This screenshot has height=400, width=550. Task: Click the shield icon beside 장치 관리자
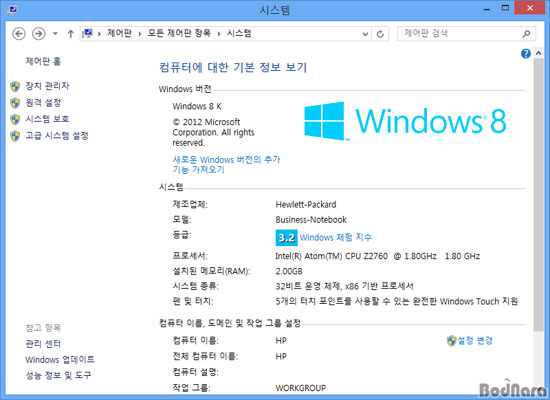pyautogui.click(x=15, y=86)
